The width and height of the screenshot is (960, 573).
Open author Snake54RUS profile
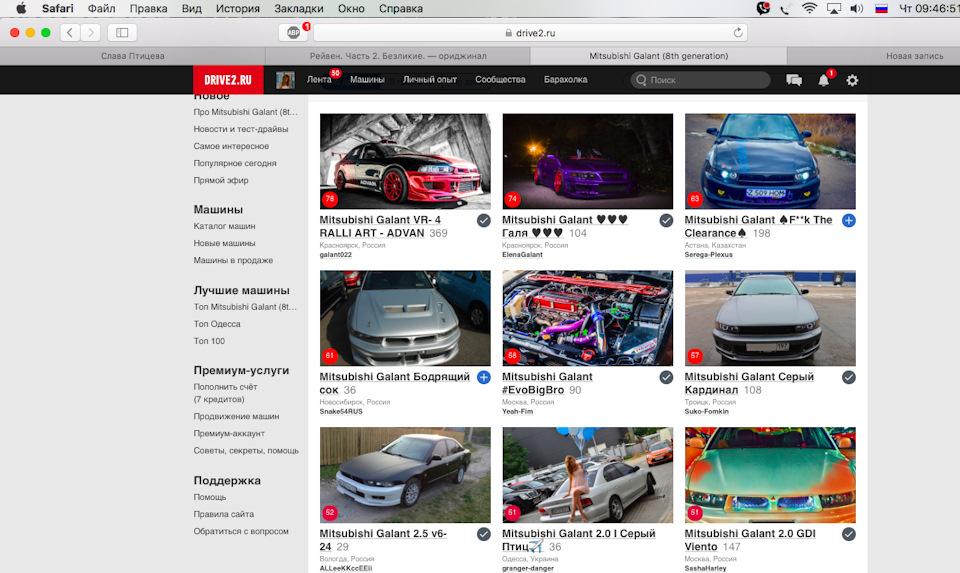[x=341, y=411]
